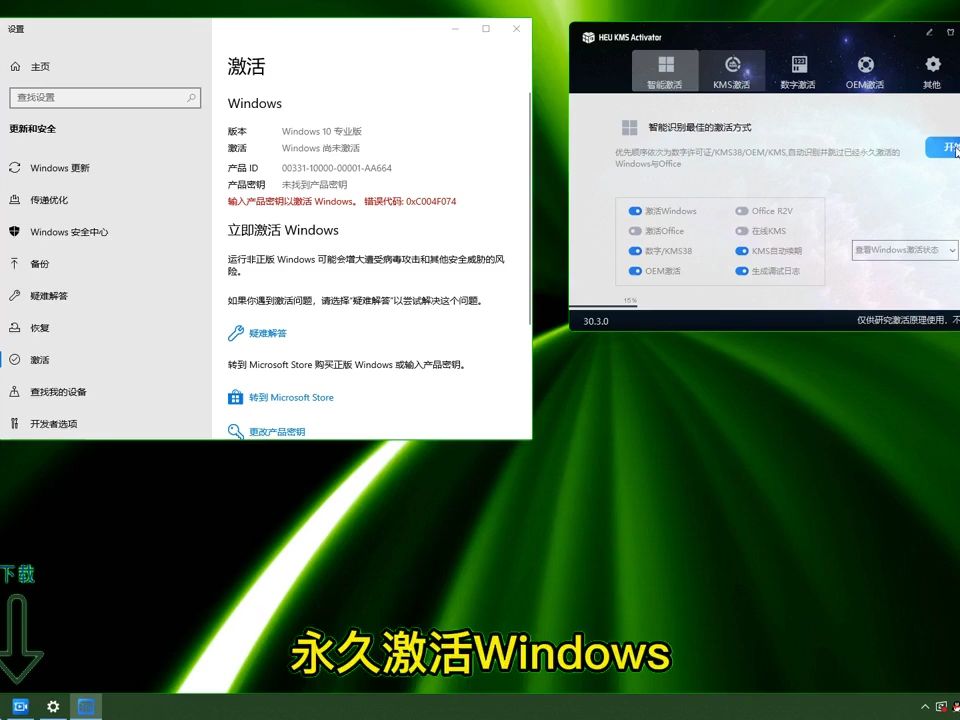This screenshot has height=720, width=960.
Task: Click the 更改产品密钥 link
Action: click(x=277, y=432)
